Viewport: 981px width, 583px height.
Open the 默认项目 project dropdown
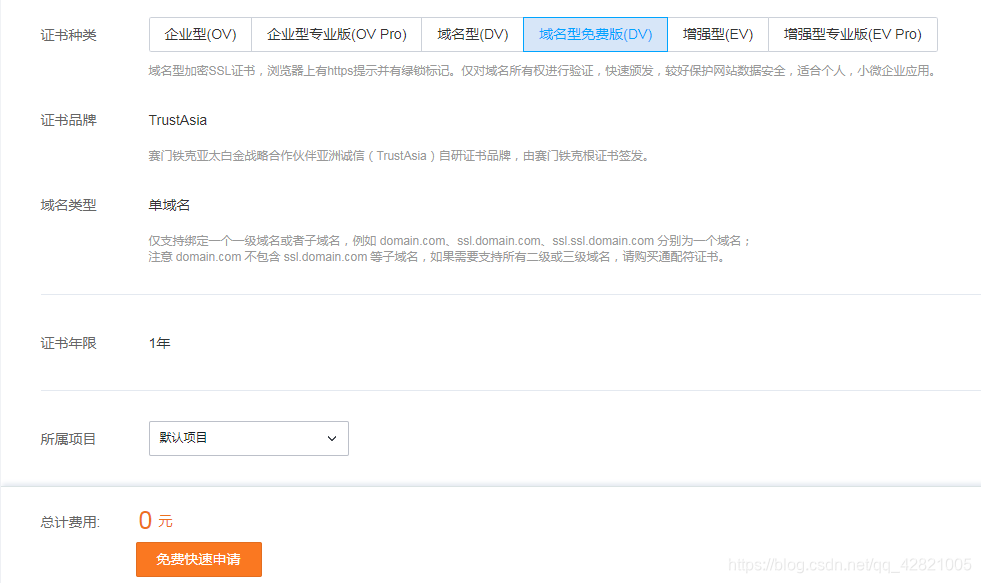(x=249, y=439)
